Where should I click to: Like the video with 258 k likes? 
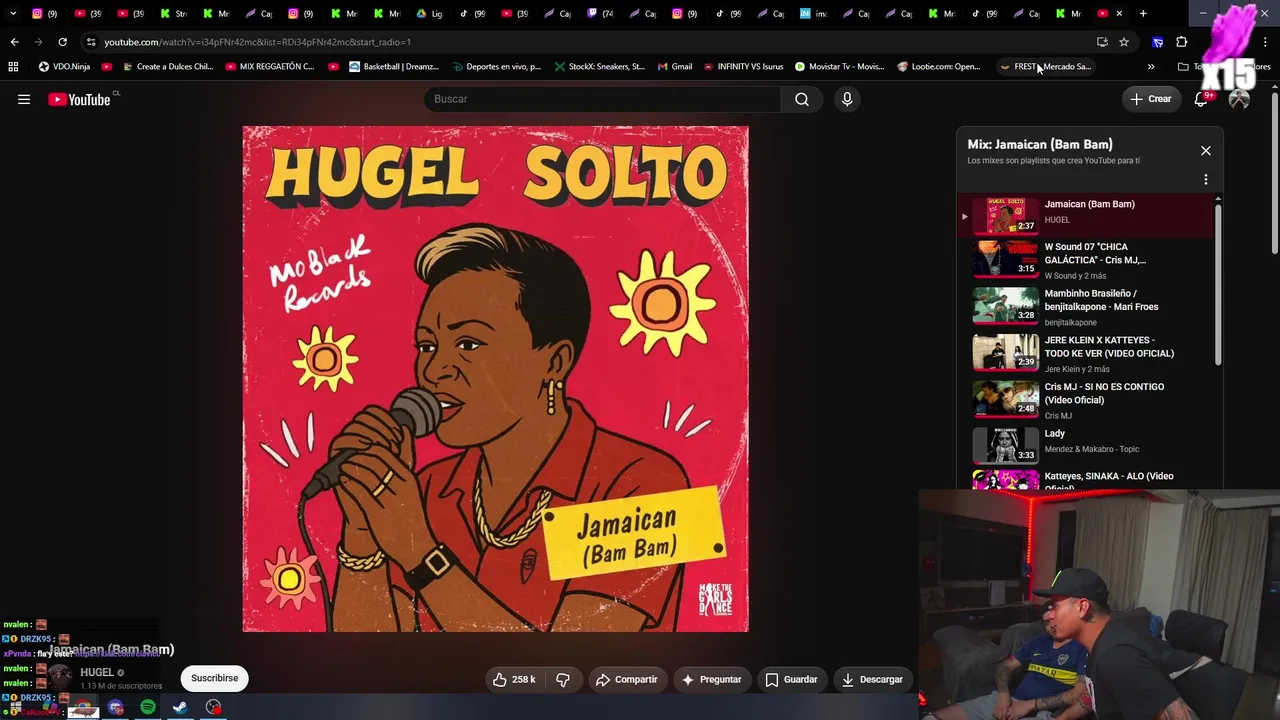[514, 679]
